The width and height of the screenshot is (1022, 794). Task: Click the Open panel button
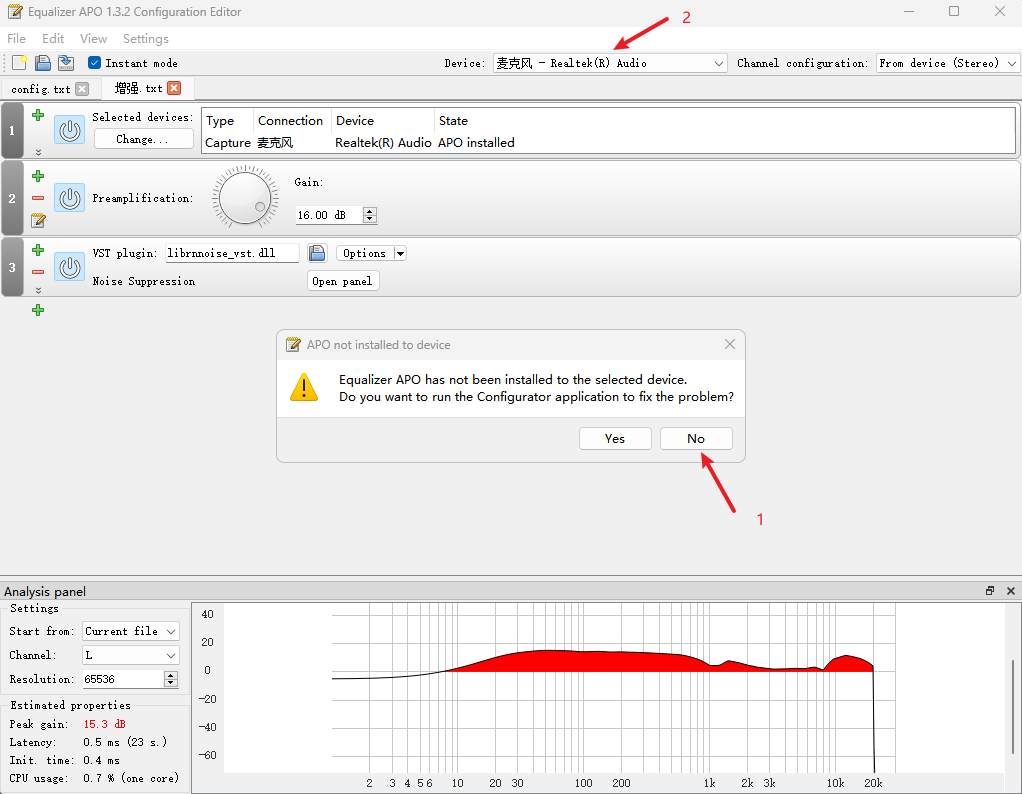343,281
